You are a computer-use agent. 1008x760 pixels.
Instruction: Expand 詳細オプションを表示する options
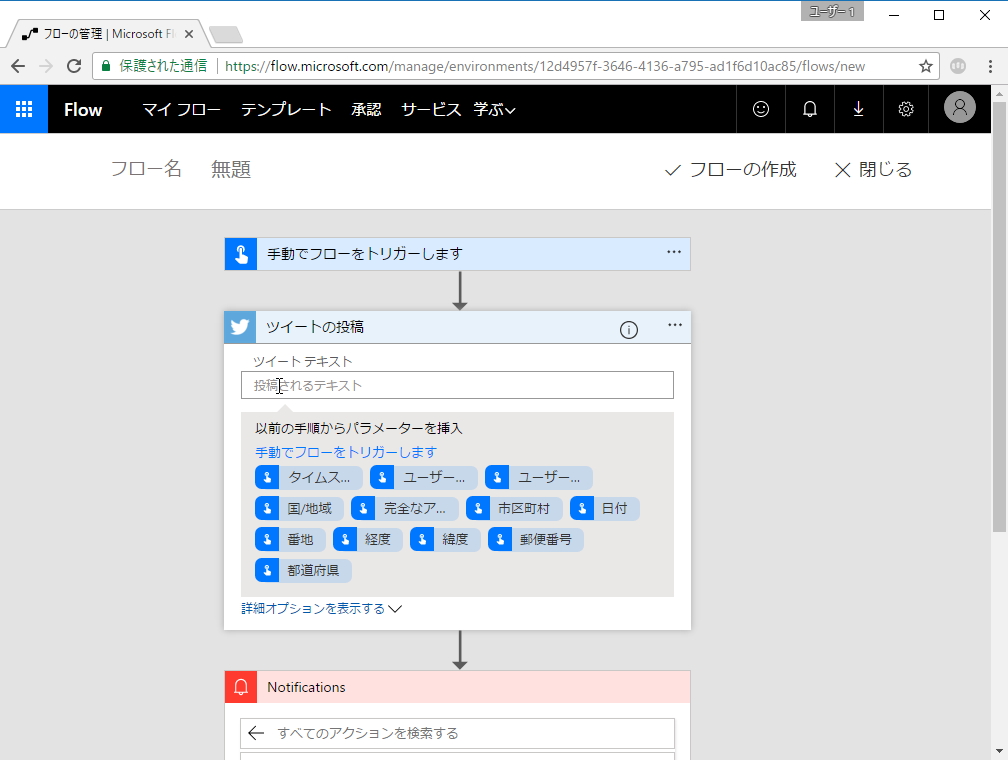(322, 608)
